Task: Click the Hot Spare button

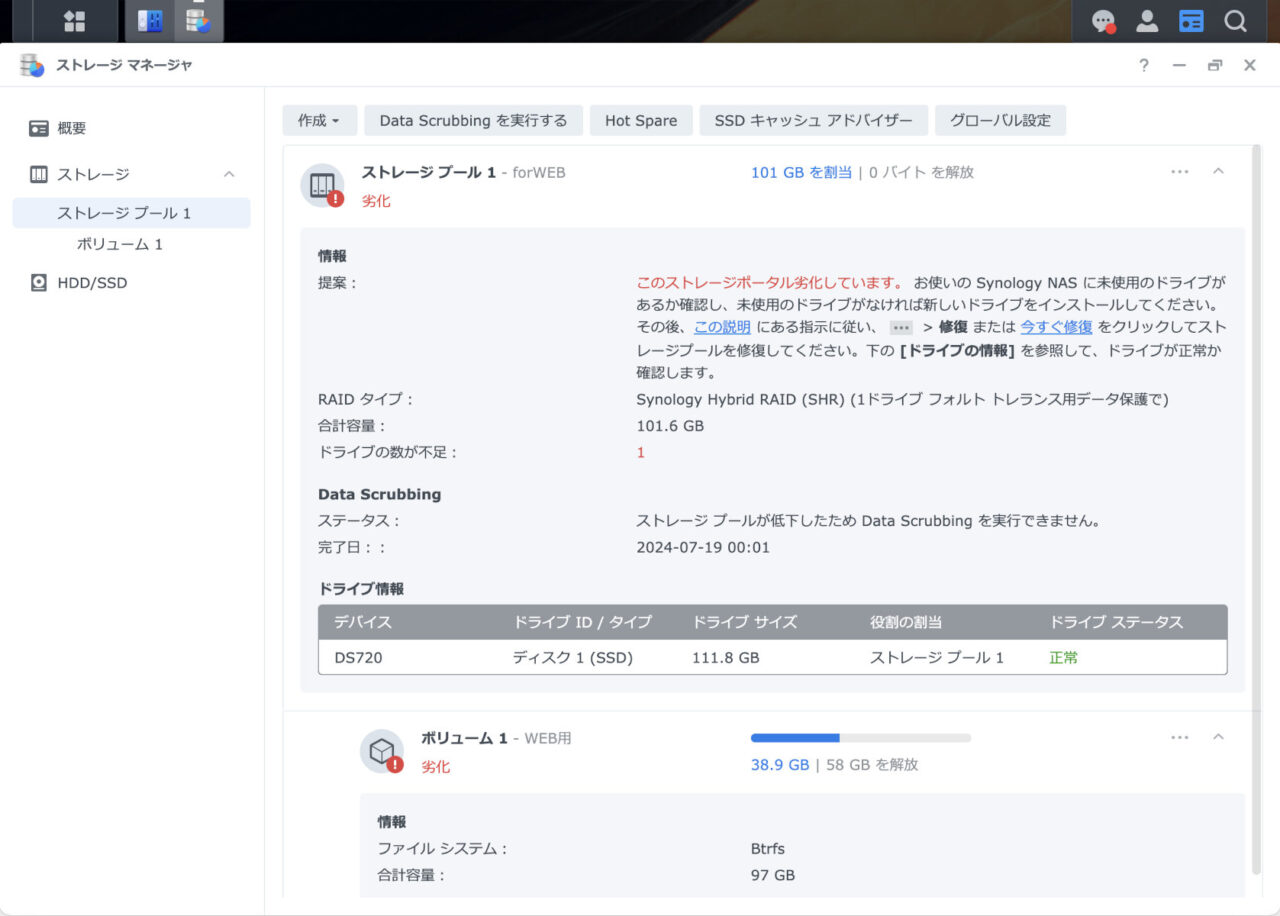Action: 641,121
